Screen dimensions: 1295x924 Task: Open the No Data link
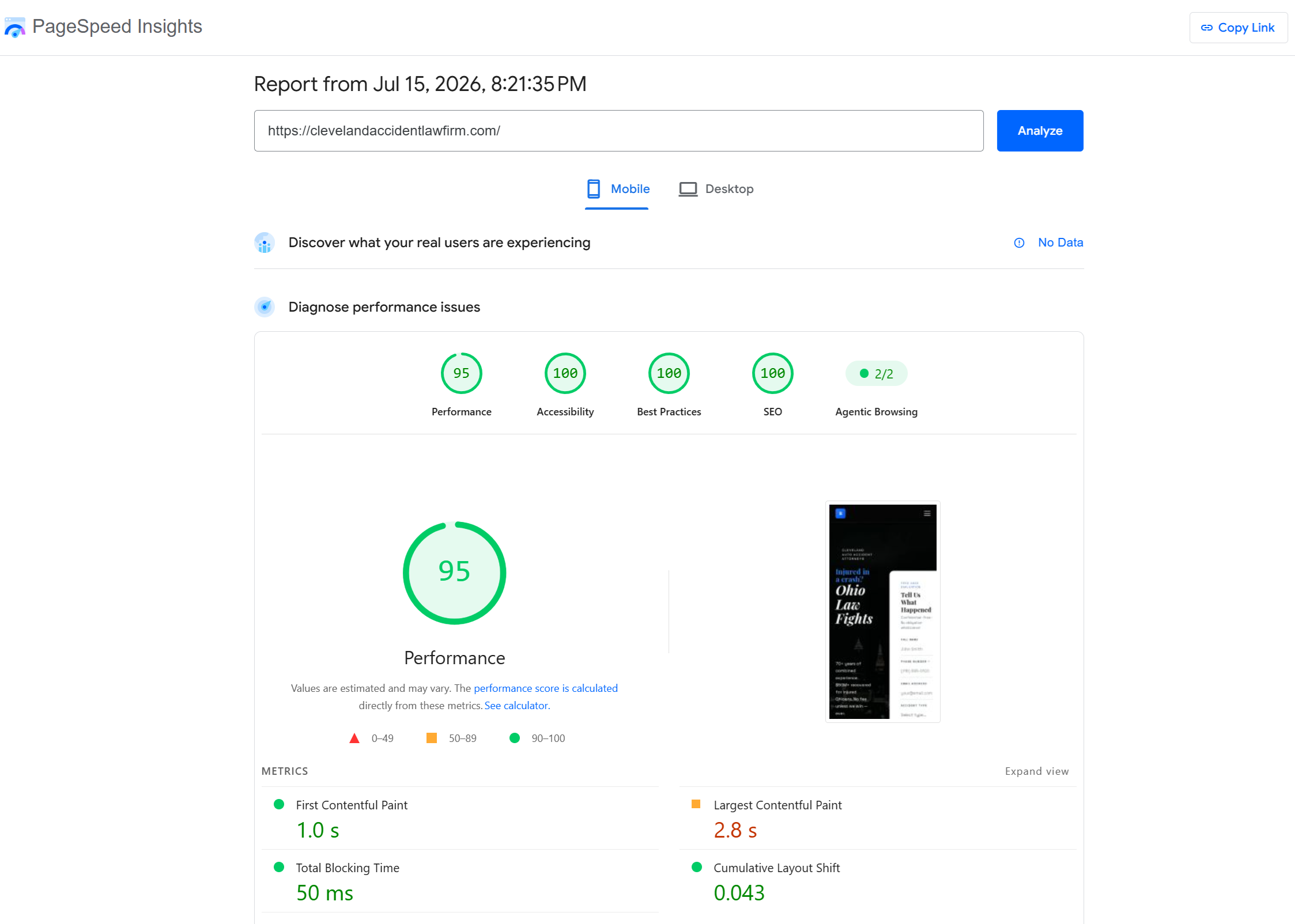(x=1060, y=243)
